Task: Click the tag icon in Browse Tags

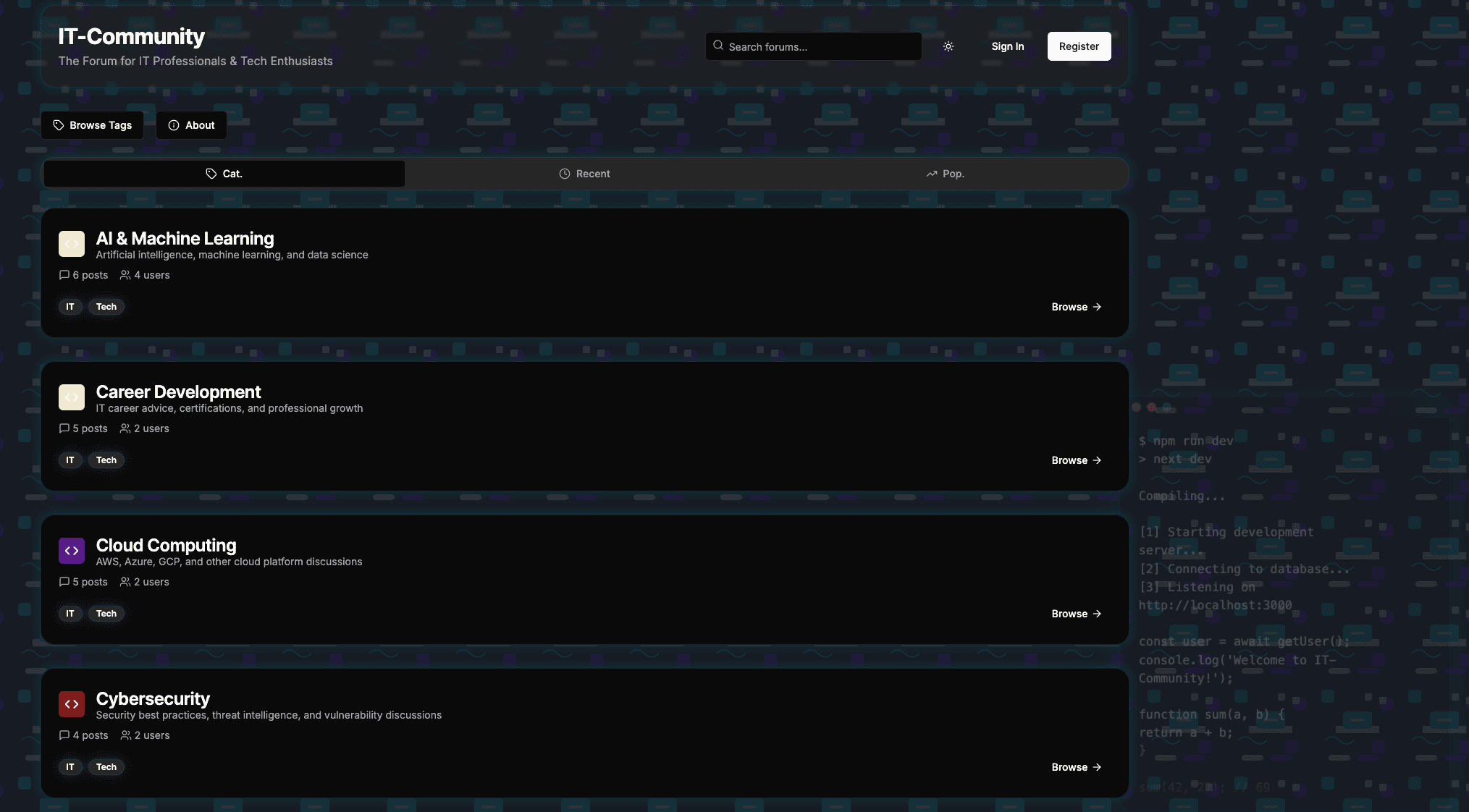Action: click(x=59, y=125)
